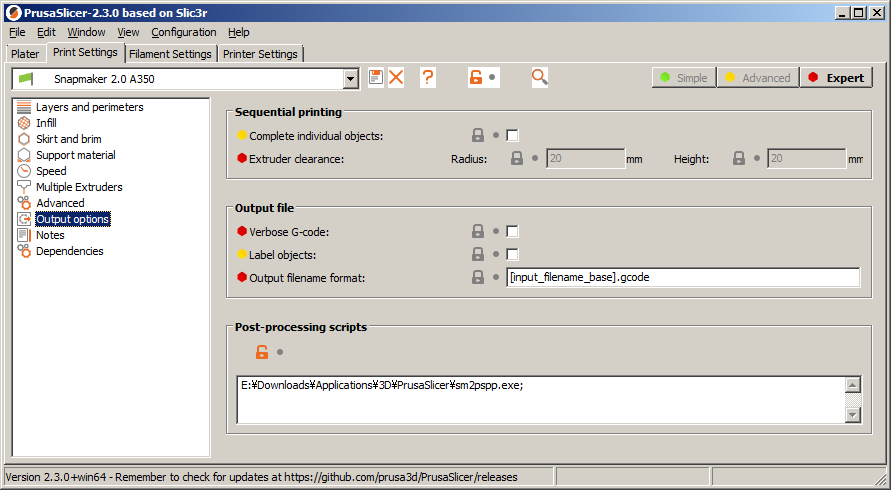Image resolution: width=891 pixels, height=490 pixels.
Task: Click the reset dot beside the Radius lock
Action: click(535, 159)
